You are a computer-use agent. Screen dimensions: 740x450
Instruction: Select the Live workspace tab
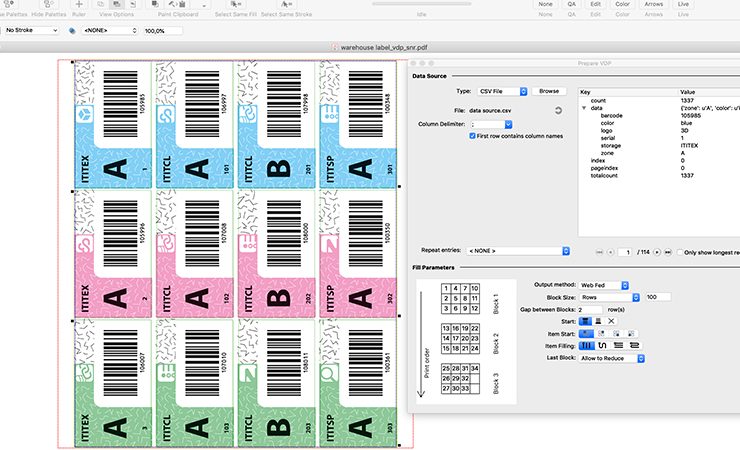pyautogui.click(x=683, y=4)
